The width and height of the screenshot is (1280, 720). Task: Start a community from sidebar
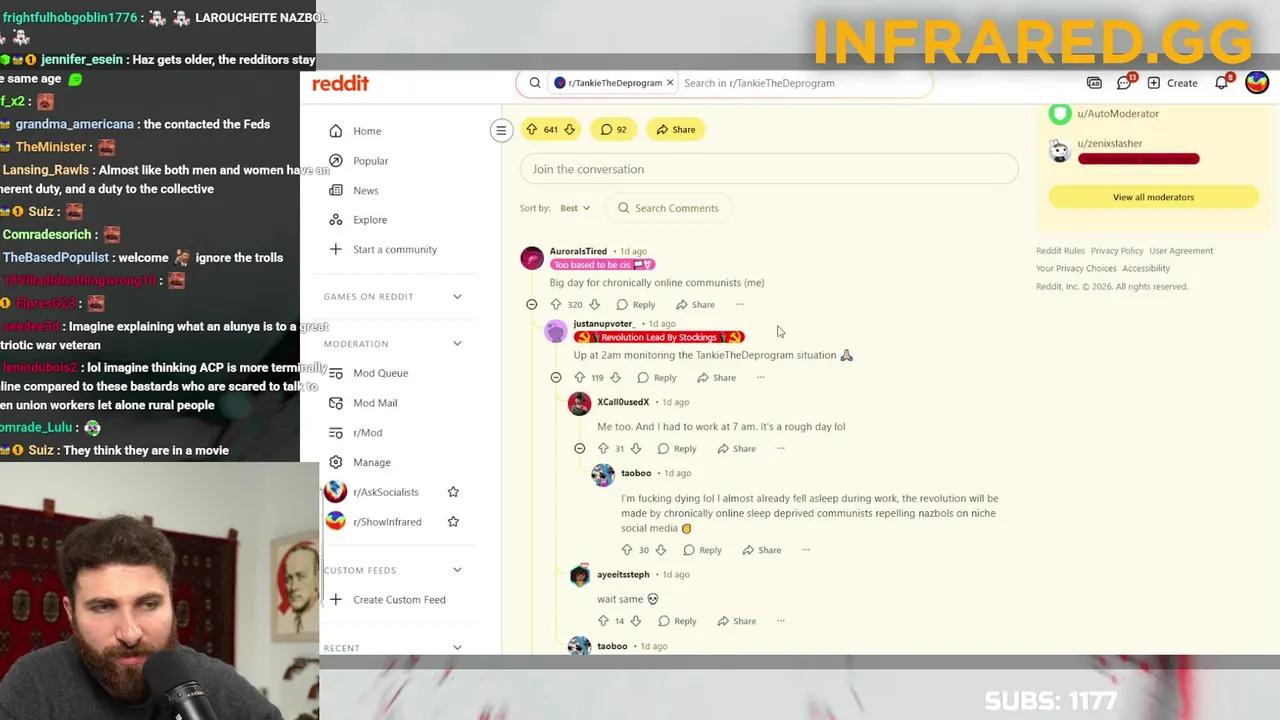pyautogui.click(x=394, y=249)
